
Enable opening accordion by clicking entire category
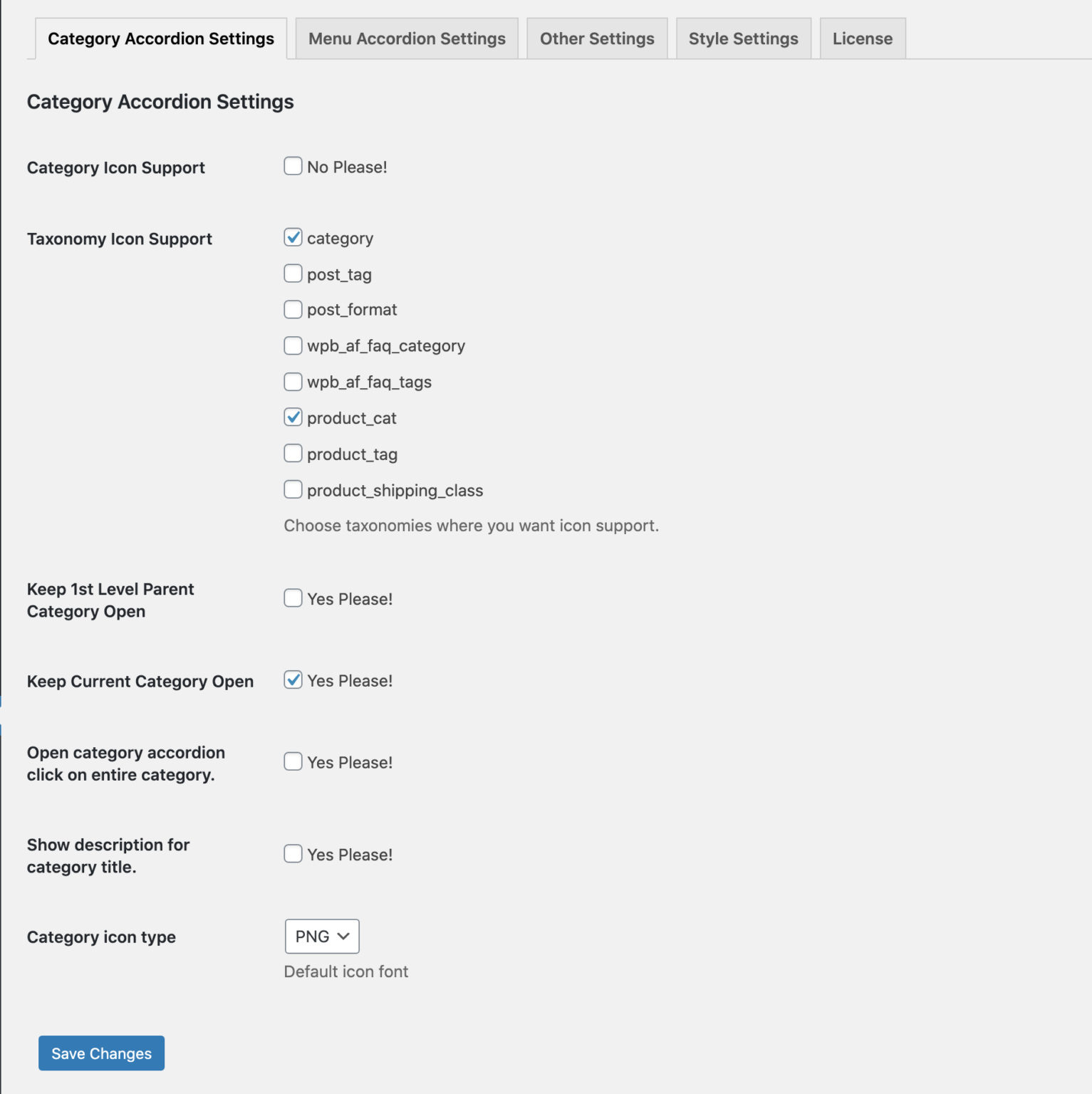293,761
